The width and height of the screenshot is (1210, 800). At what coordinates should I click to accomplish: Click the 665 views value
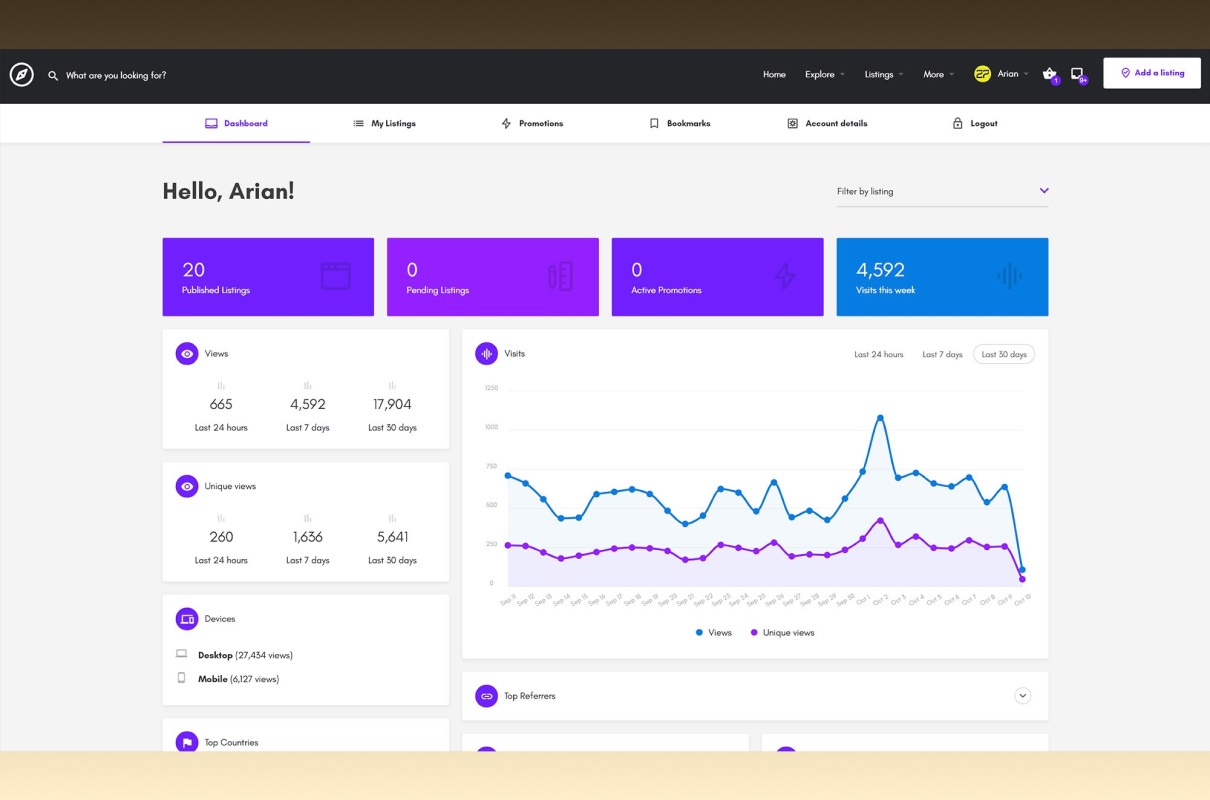(221, 404)
